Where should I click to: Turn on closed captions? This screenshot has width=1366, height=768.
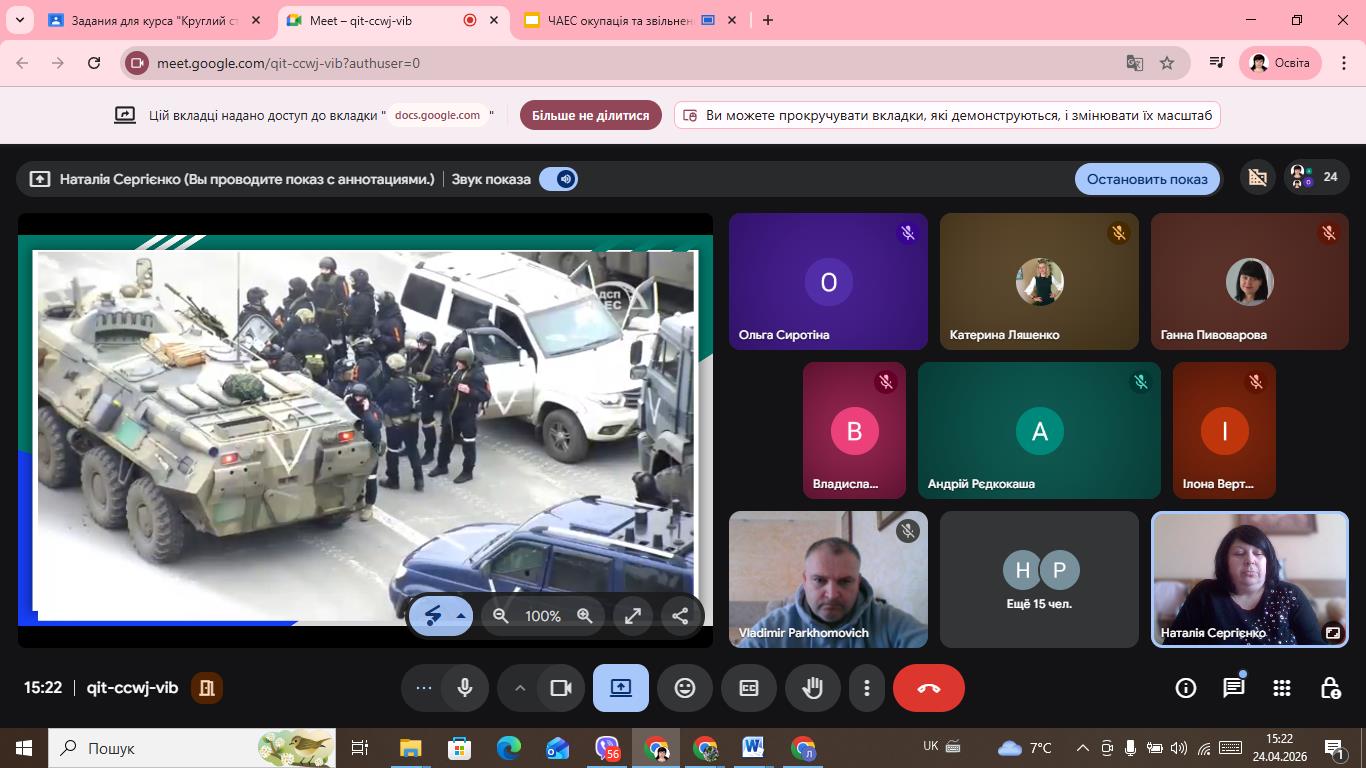tap(748, 688)
